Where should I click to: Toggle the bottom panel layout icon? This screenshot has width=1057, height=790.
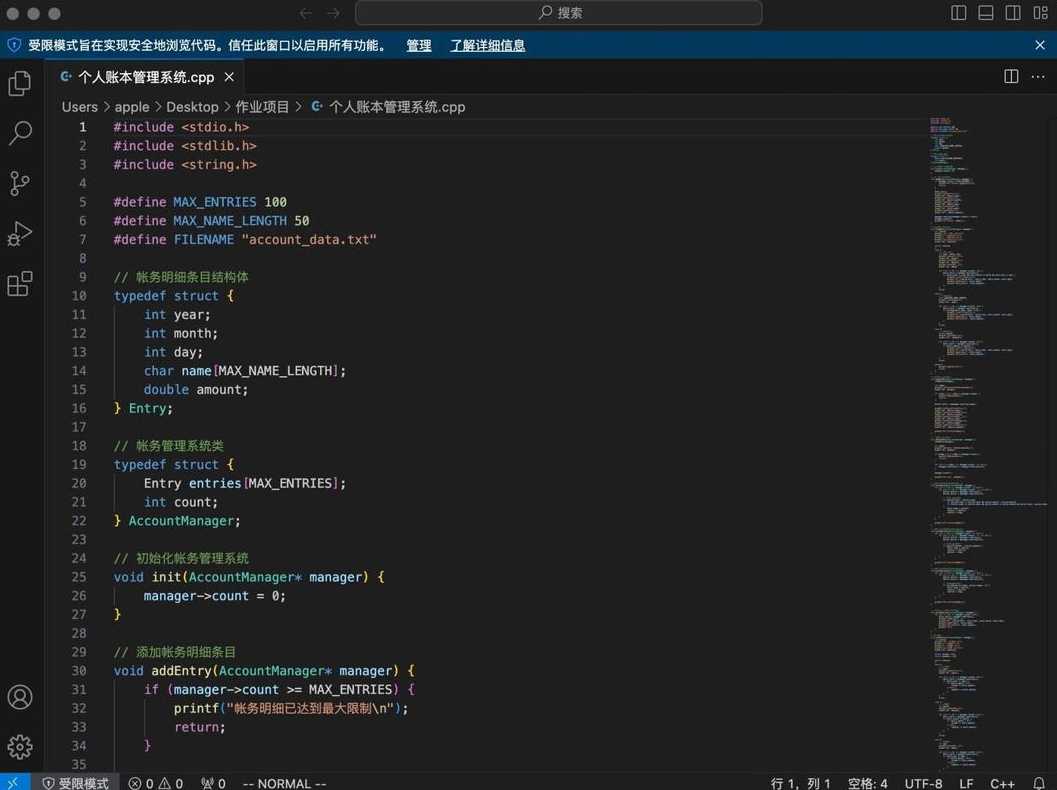(x=986, y=13)
